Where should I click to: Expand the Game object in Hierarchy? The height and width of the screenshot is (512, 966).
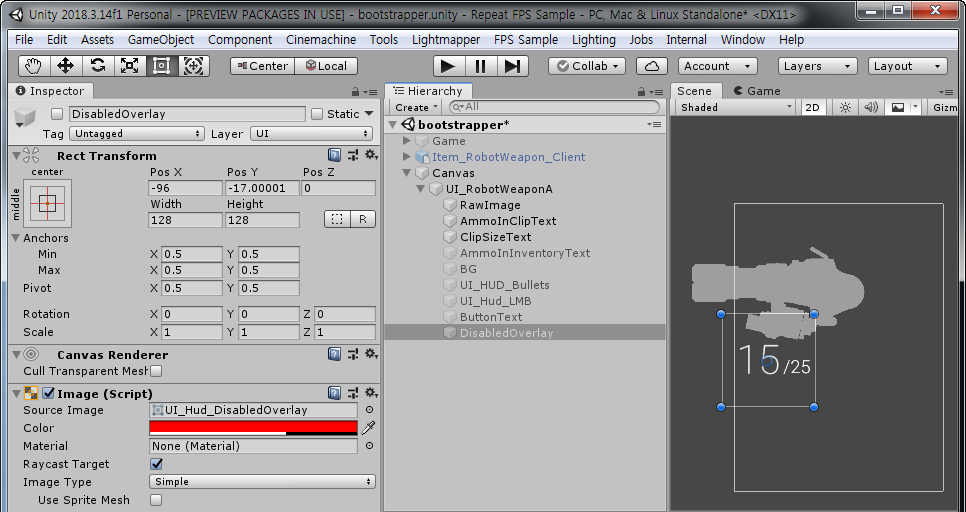[407, 141]
